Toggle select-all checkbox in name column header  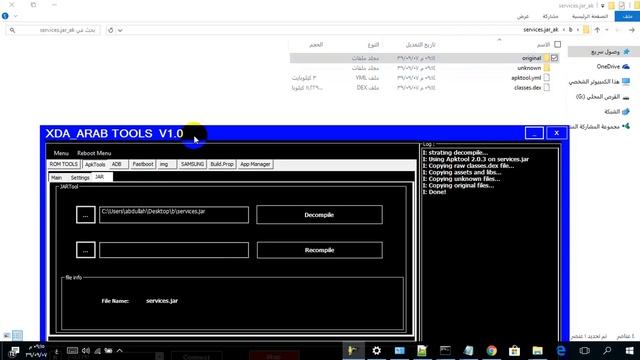point(558,44)
